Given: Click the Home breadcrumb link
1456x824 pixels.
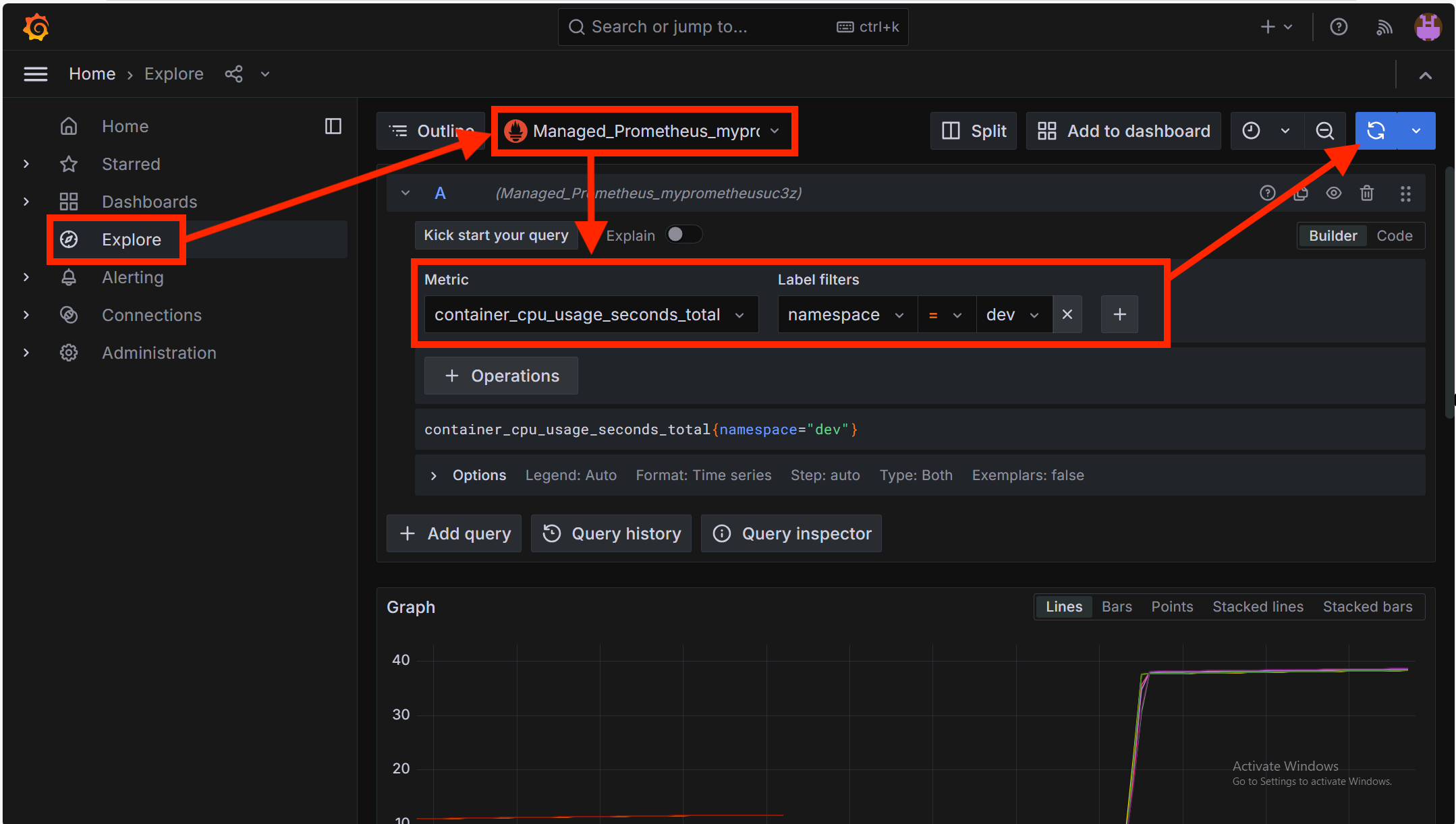Looking at the screenshot, I should pyautogui.click(x=92, y=74).
